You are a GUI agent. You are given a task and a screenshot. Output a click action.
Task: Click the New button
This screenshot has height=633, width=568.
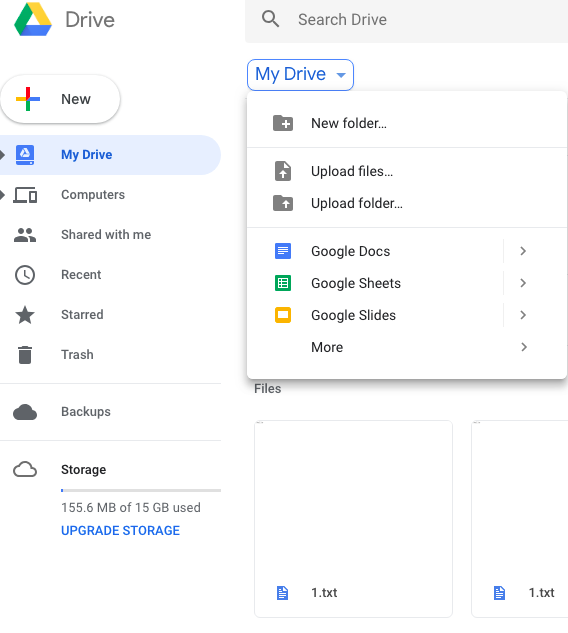click(60, 99)
